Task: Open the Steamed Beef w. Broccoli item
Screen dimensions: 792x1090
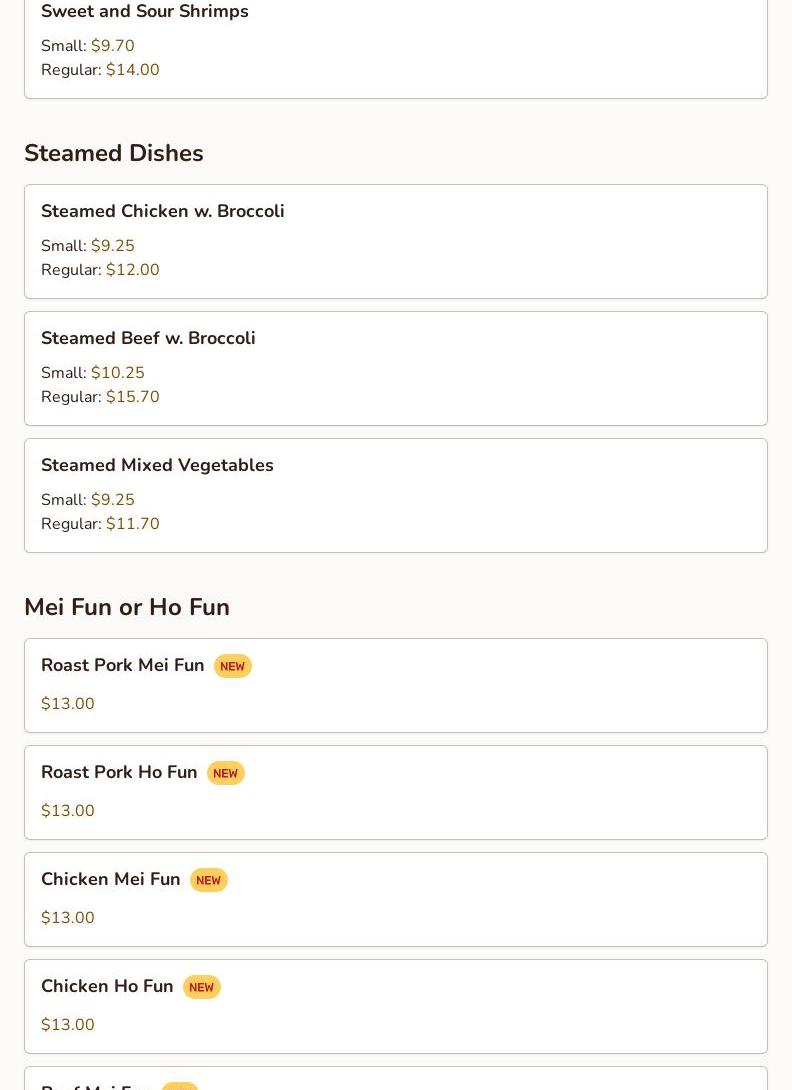Action: click(396, 368)
